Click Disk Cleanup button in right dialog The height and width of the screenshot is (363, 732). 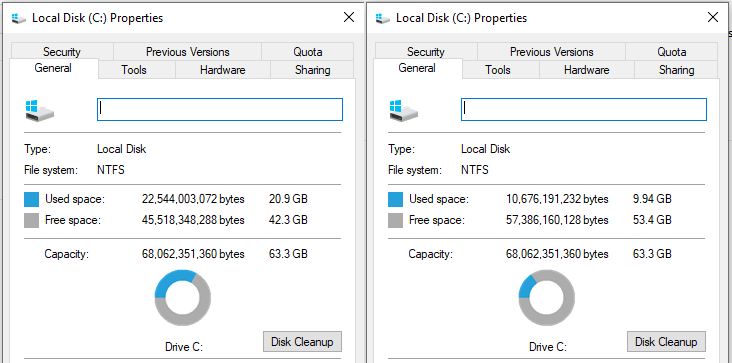coord(667,342)
